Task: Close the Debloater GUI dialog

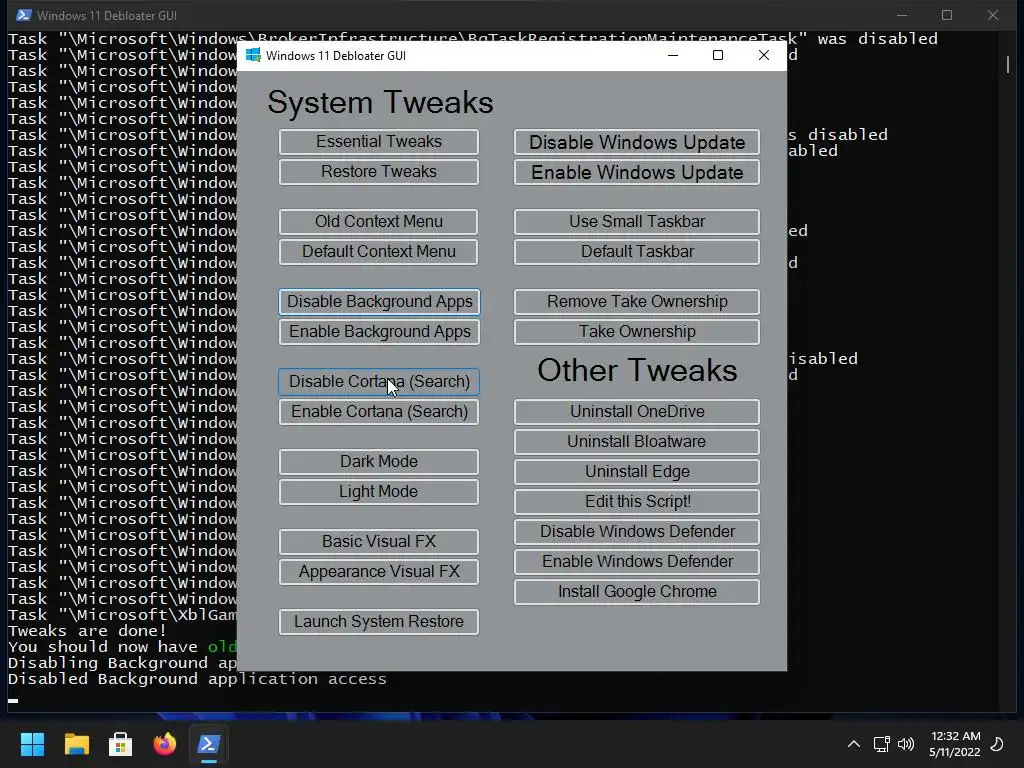Action: [x=763, y=56]
